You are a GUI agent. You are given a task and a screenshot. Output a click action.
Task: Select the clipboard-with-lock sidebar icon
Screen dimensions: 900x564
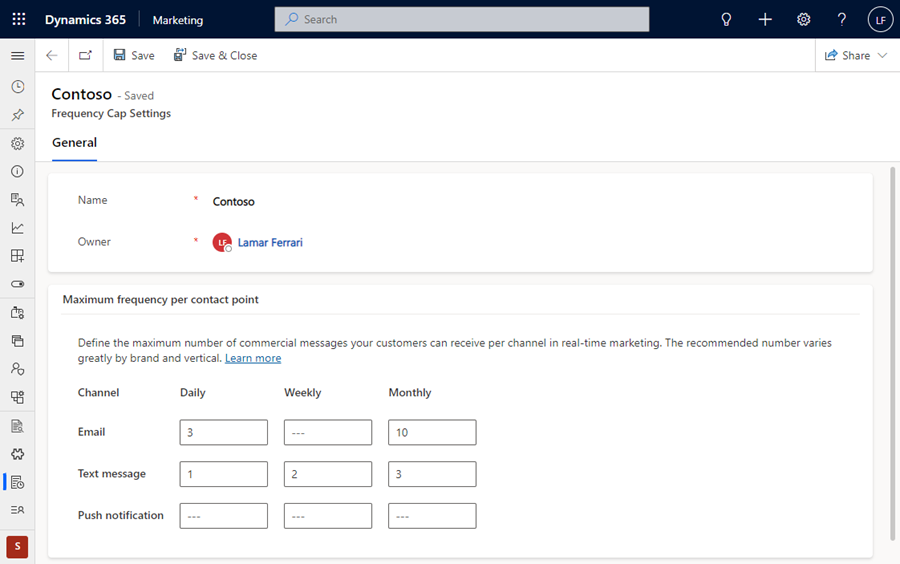click(18, 313)
